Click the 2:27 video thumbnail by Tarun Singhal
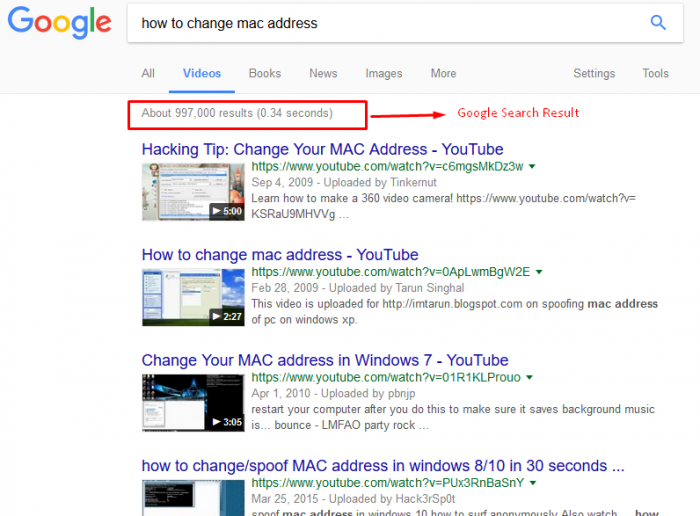 tap(193, 297)
